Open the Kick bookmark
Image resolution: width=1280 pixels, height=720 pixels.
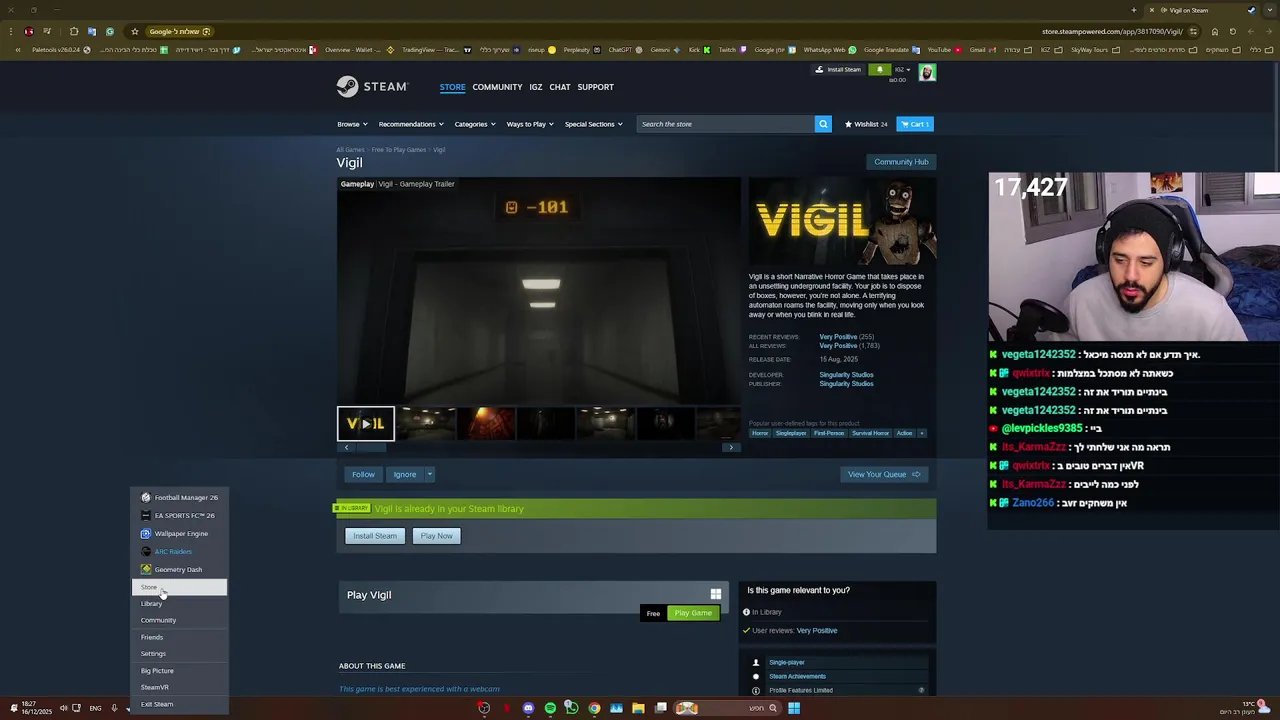tap(699, 49)
